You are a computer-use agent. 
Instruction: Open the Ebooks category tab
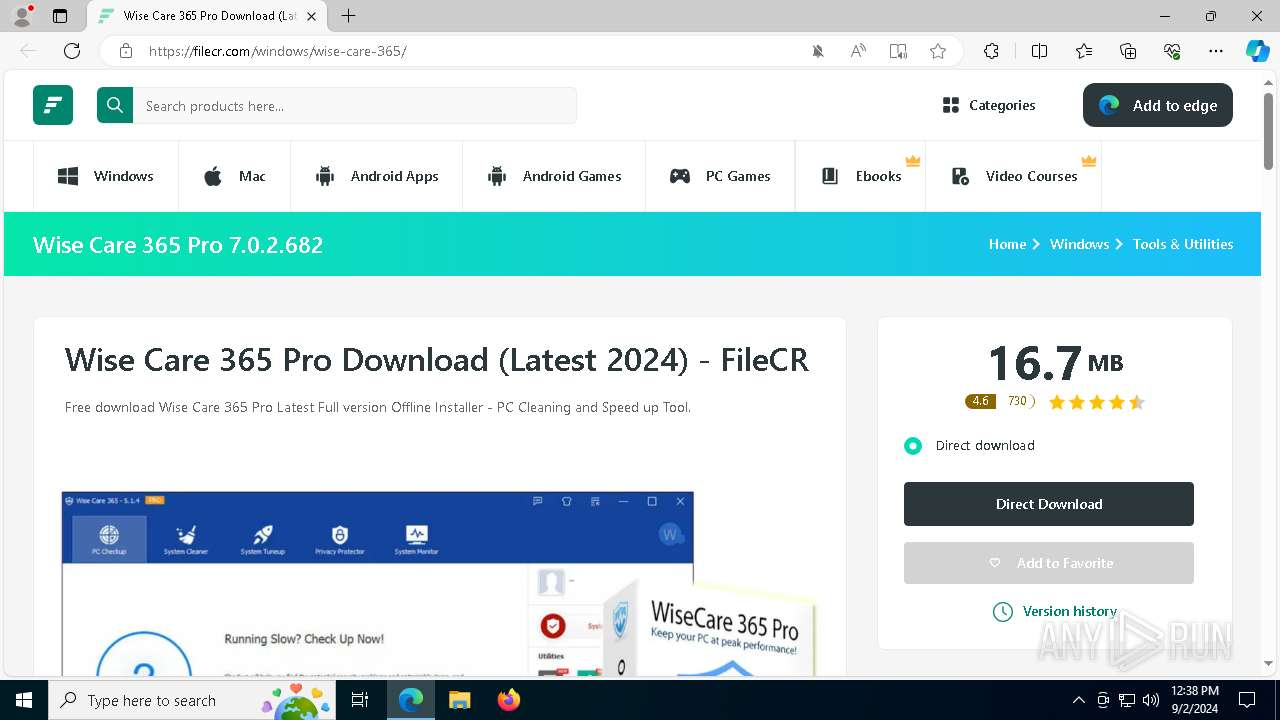point(861,176)
